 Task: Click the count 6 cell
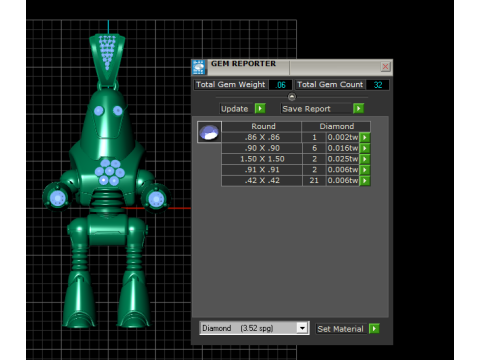pos(314,148)
